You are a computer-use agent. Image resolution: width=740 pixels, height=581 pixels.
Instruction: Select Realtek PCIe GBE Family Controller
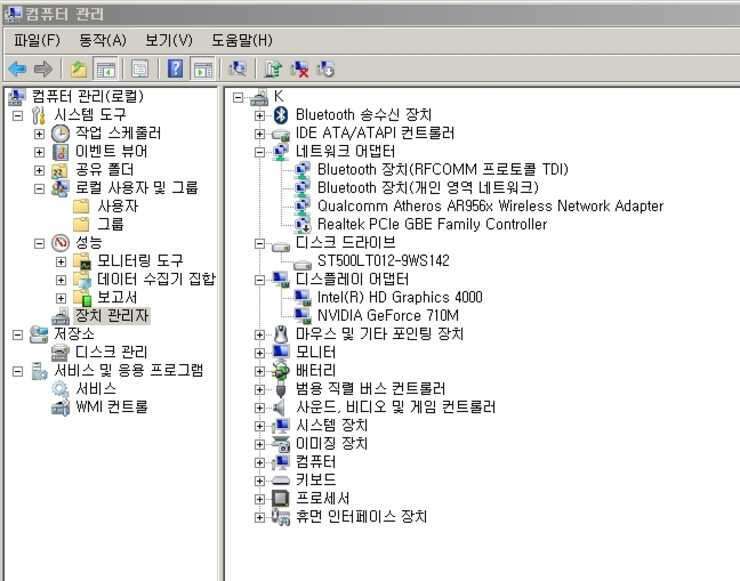(x=432, y=224)
